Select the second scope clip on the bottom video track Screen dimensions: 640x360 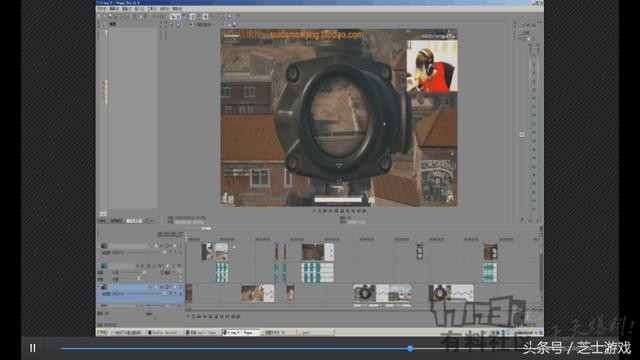(451, 294)
